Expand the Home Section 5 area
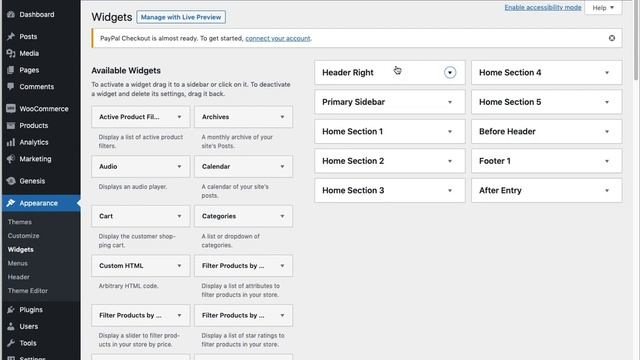The height and width of the screenshot is (360, 640). 607,102
